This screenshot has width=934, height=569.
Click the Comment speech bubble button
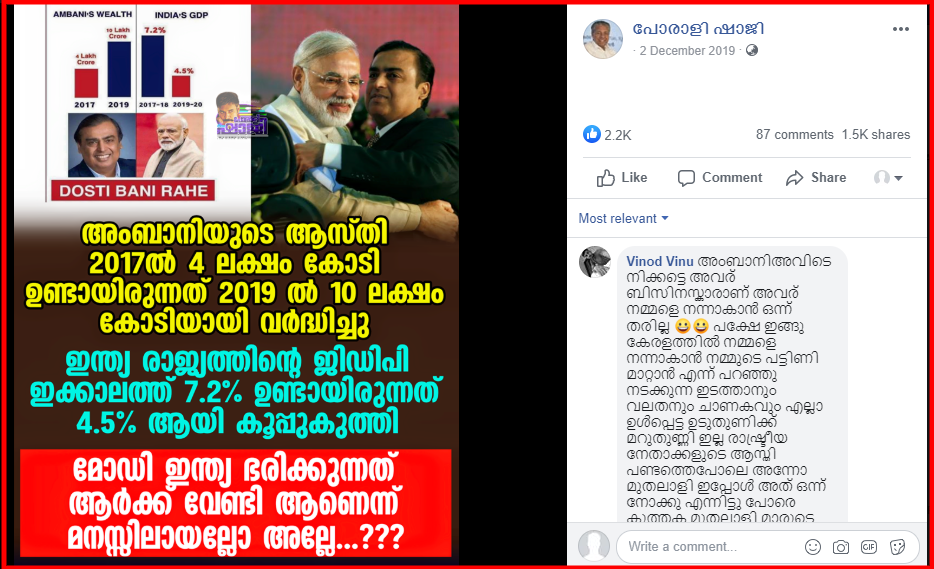[x=720, y=178]
